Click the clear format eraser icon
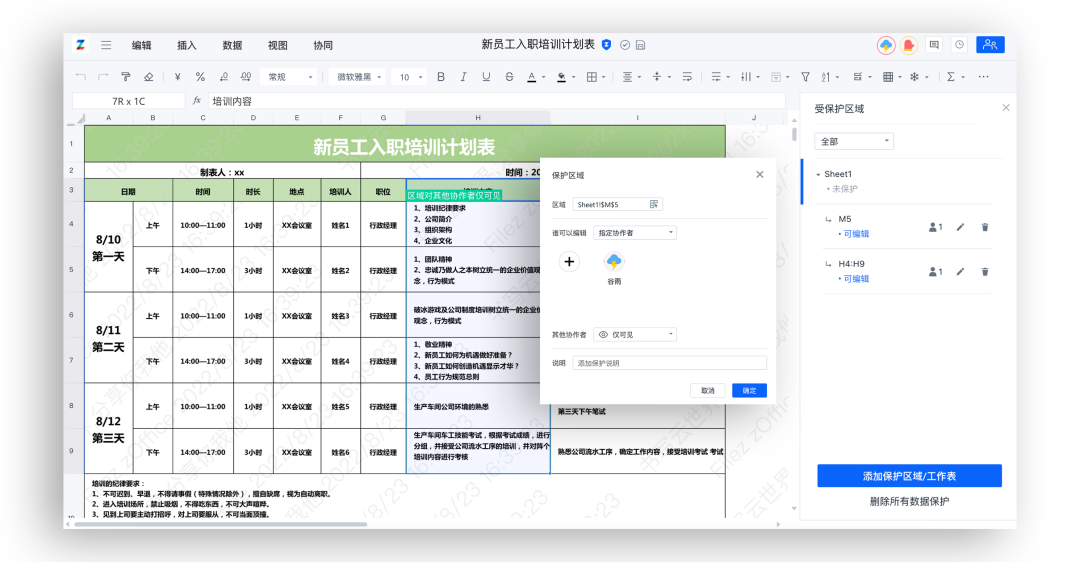Screen dimensions: 1080x562 pos(149,77)
